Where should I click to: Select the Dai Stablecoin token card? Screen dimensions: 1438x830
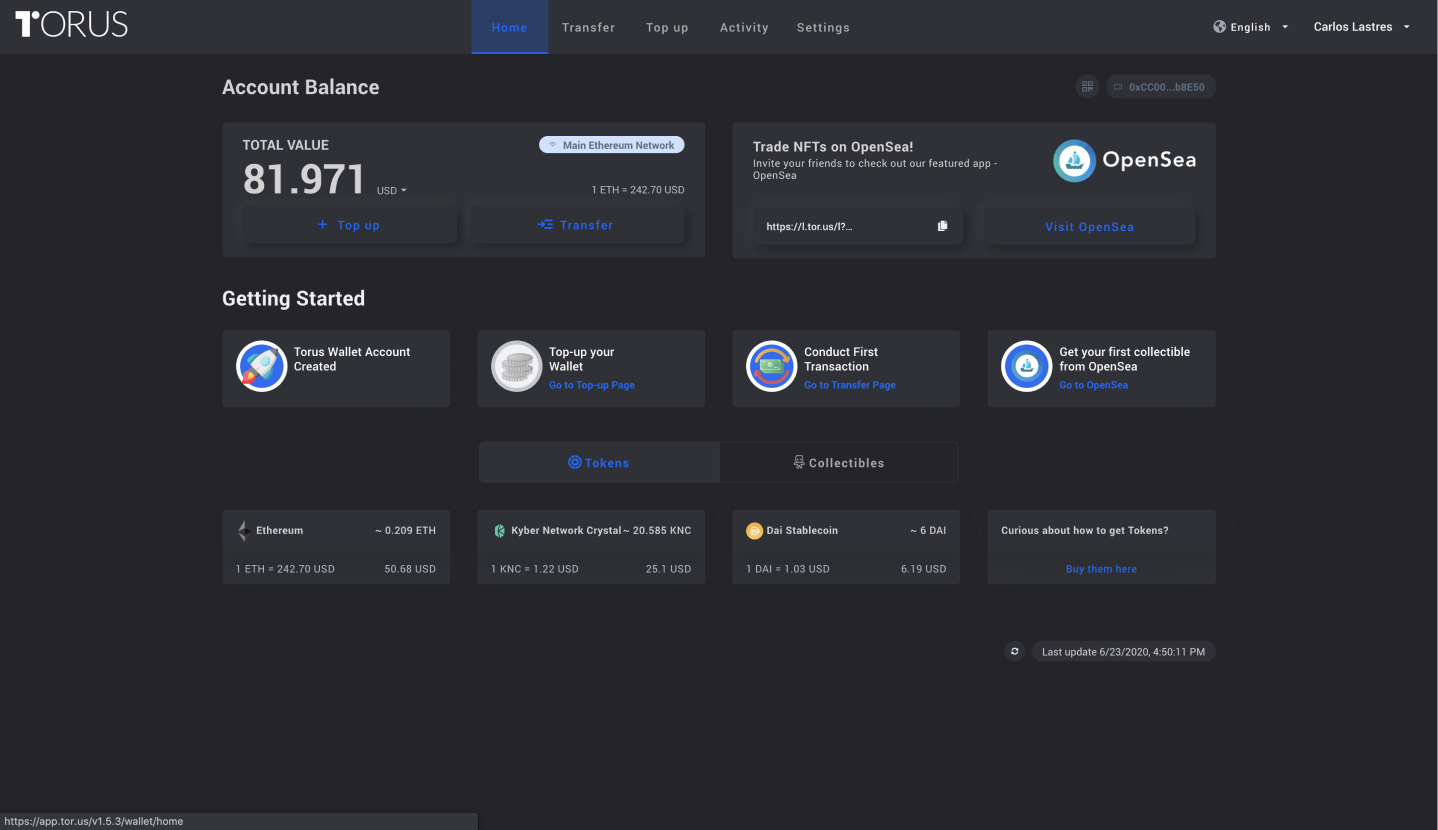click(x=846, y=547)
